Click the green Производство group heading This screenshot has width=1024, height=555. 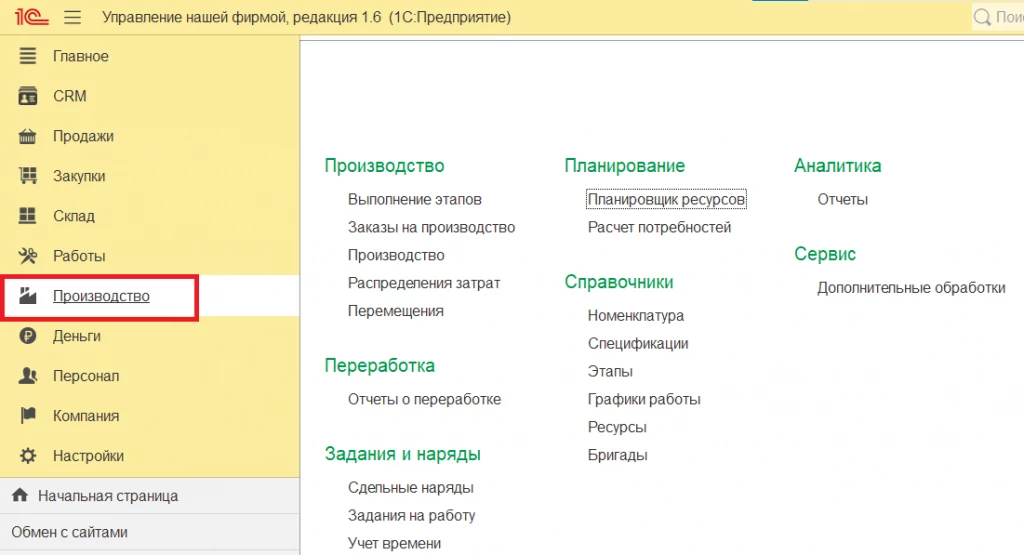point(385,166)
